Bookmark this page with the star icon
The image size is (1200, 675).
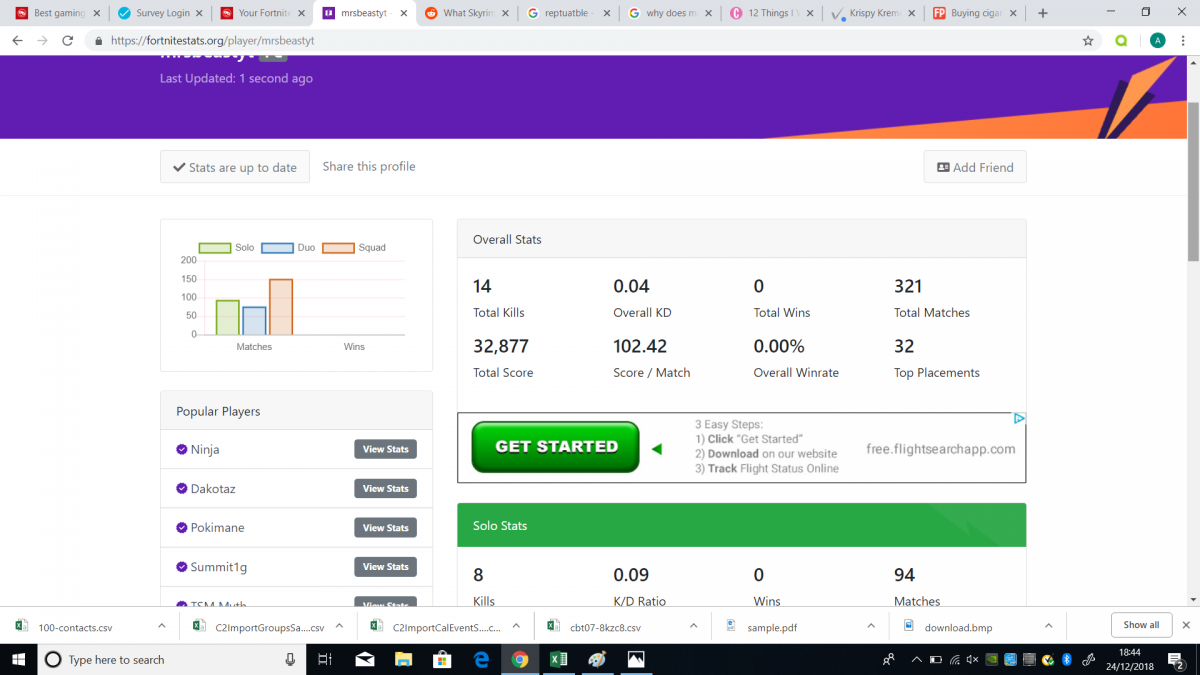coord(1088,41)
